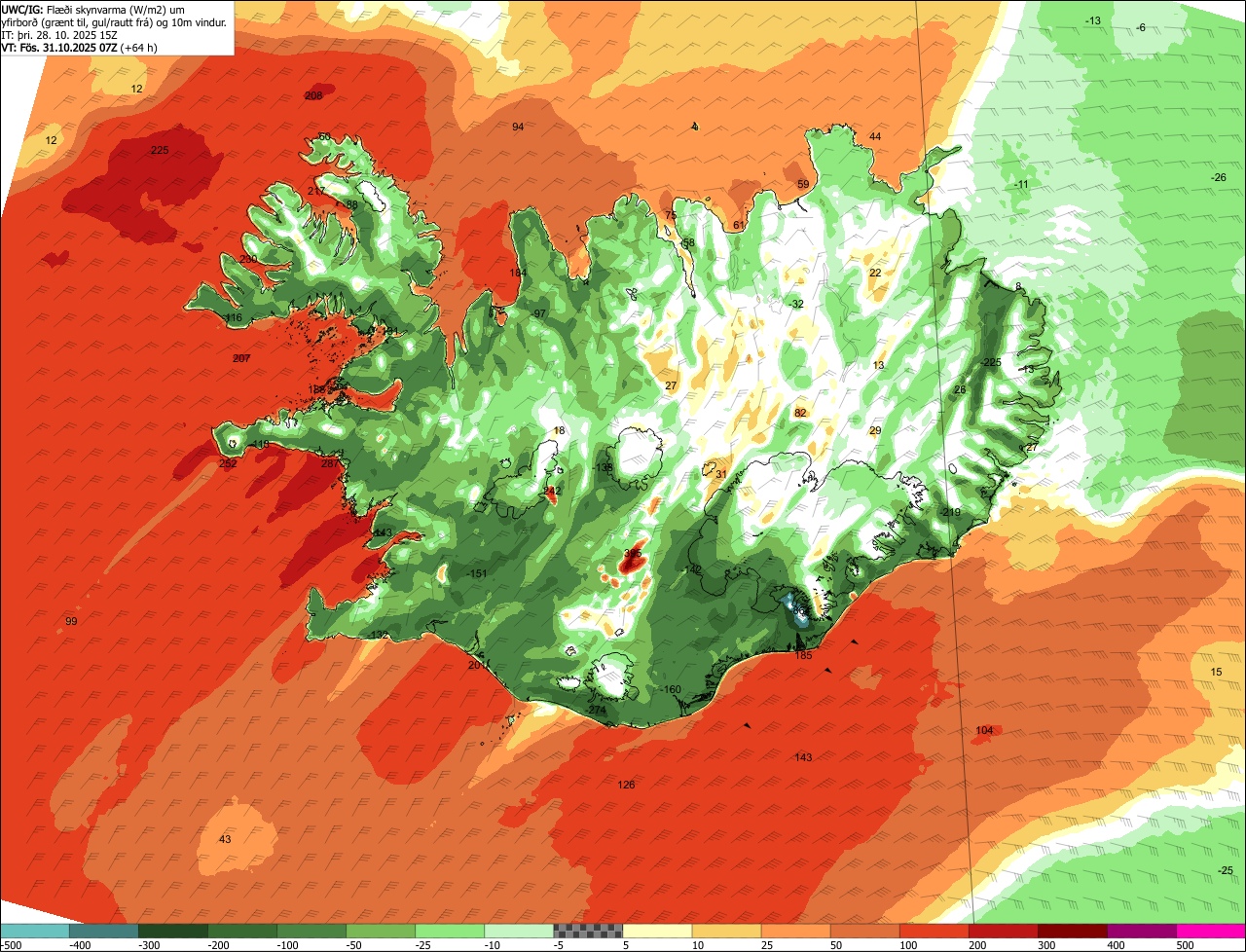Screen dimensions: 1246x952
Task: Click the '31' map value
Action: tap(721, 475)
